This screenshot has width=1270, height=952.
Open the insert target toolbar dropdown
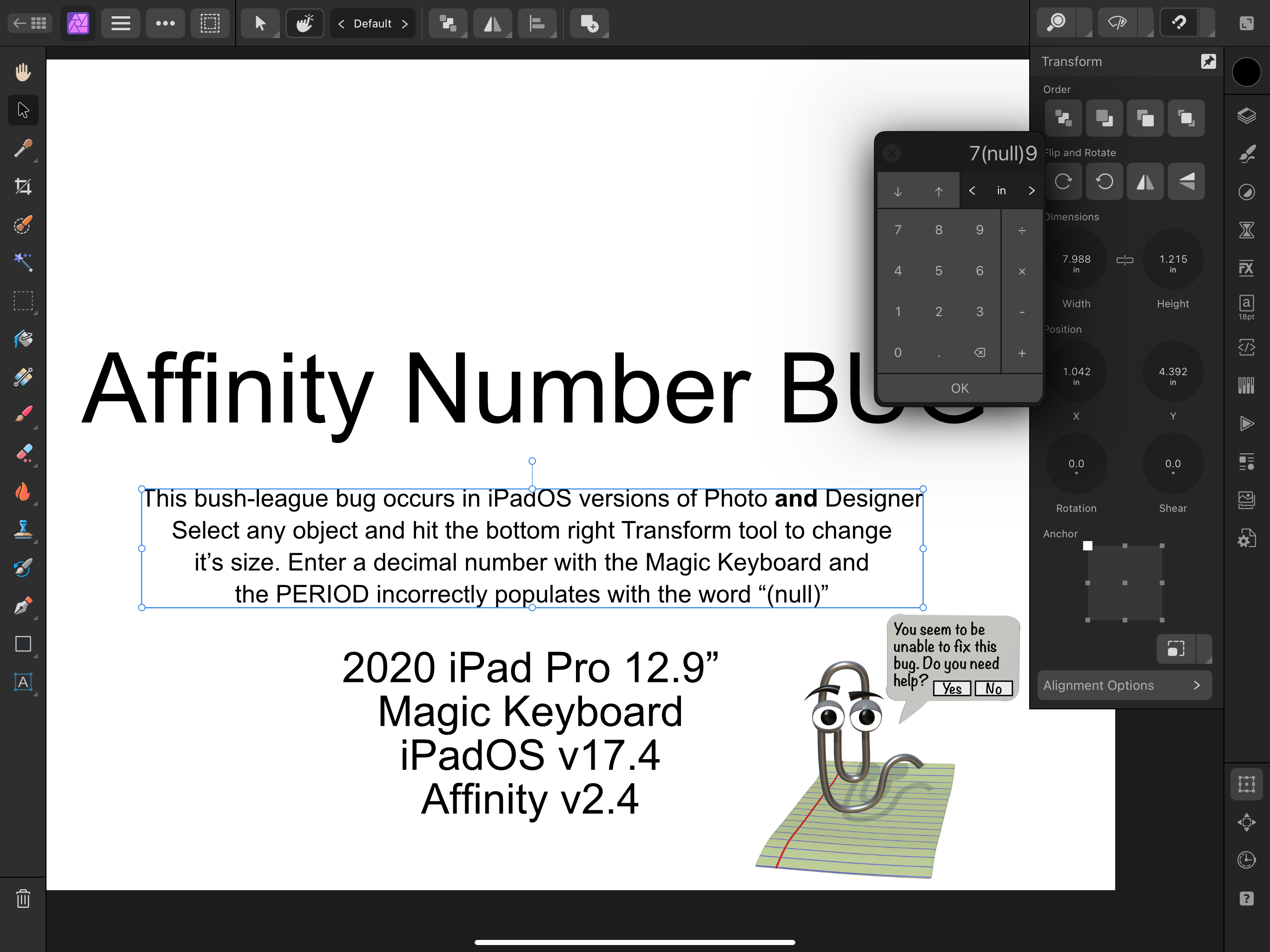(589, 24)
